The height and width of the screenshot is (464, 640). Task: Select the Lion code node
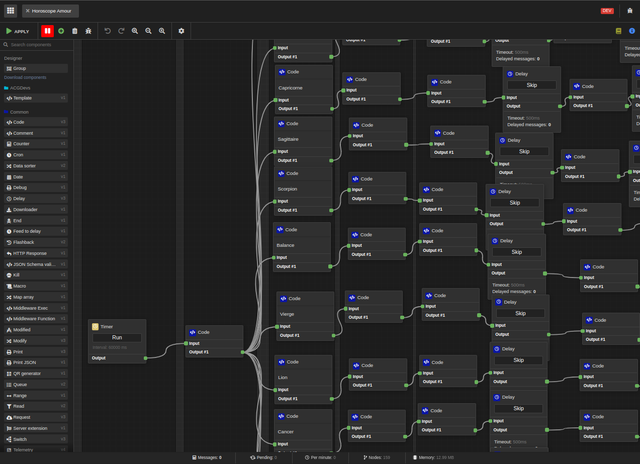tap(303, 379)
